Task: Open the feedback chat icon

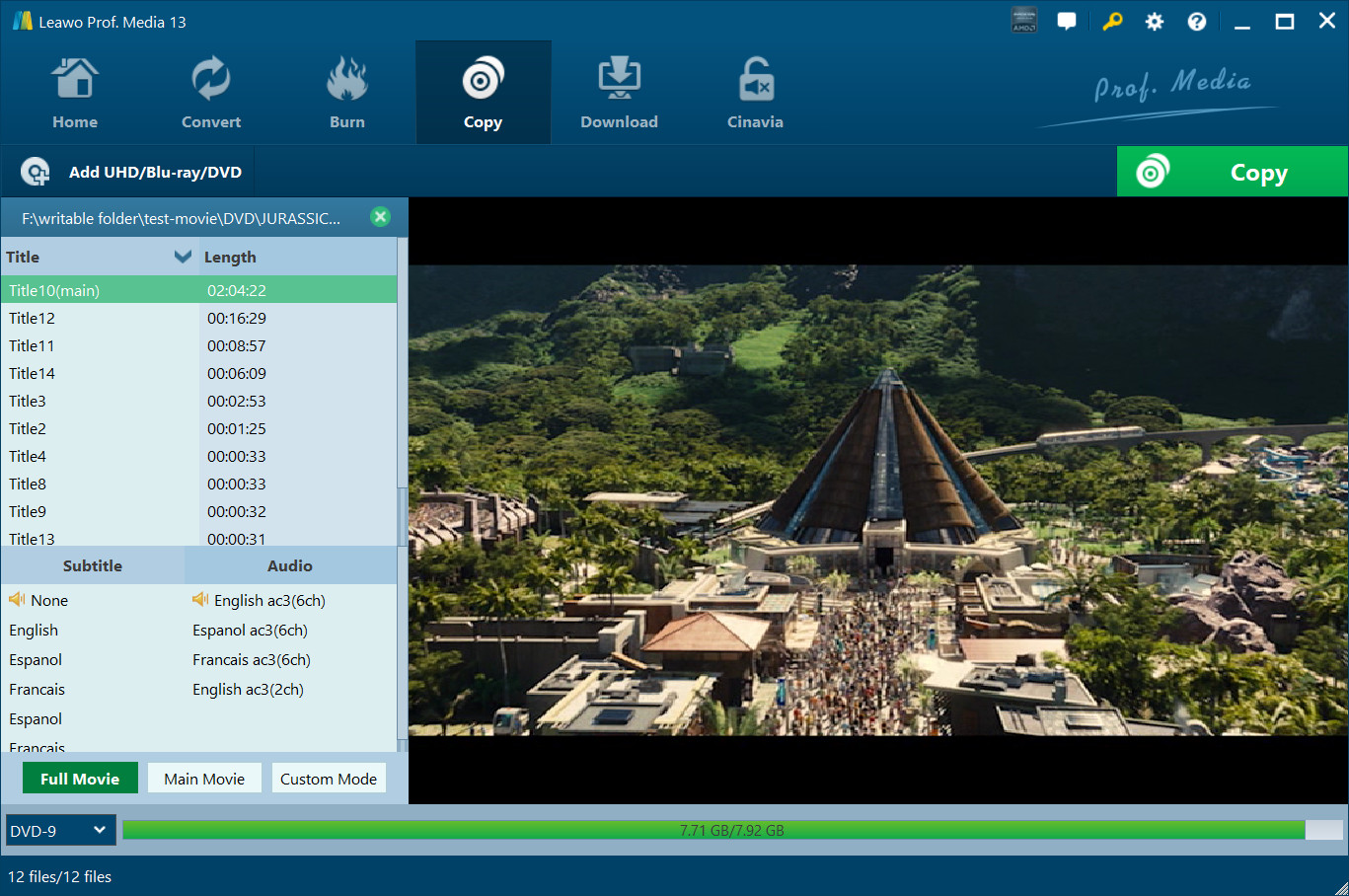Action: (x=1067, y=21)
